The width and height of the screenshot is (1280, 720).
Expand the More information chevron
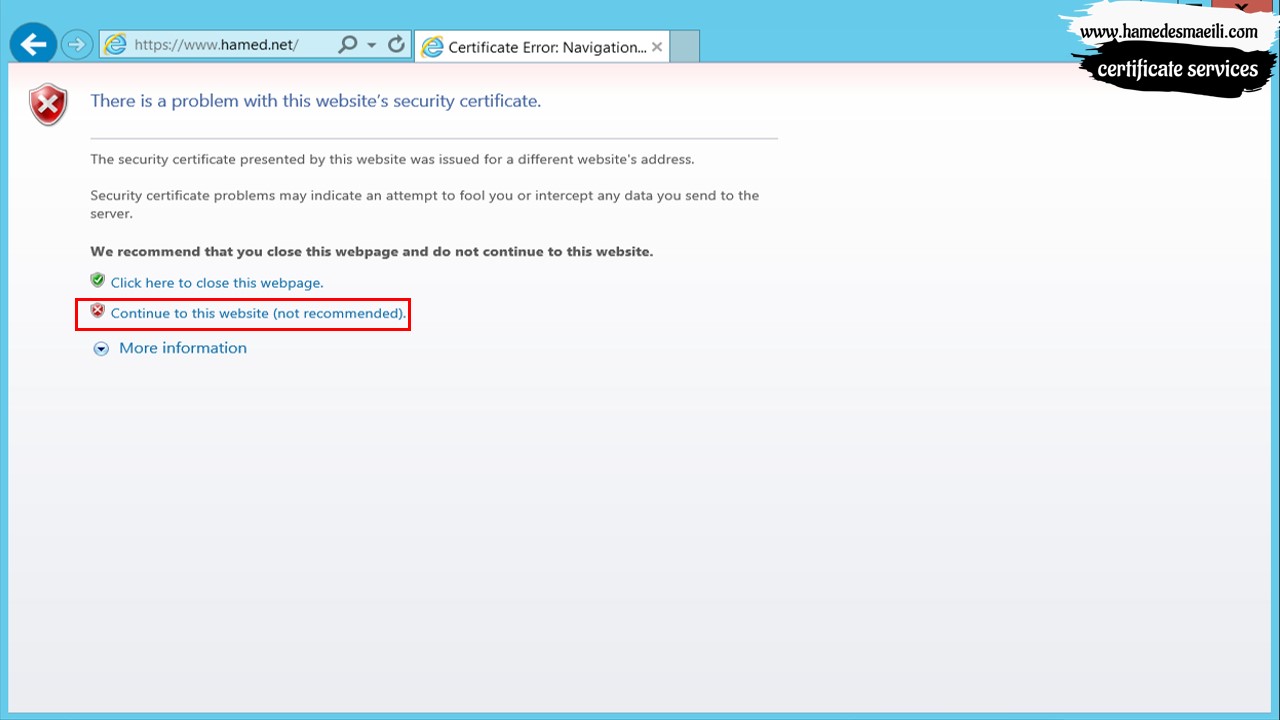pos(101,349)
